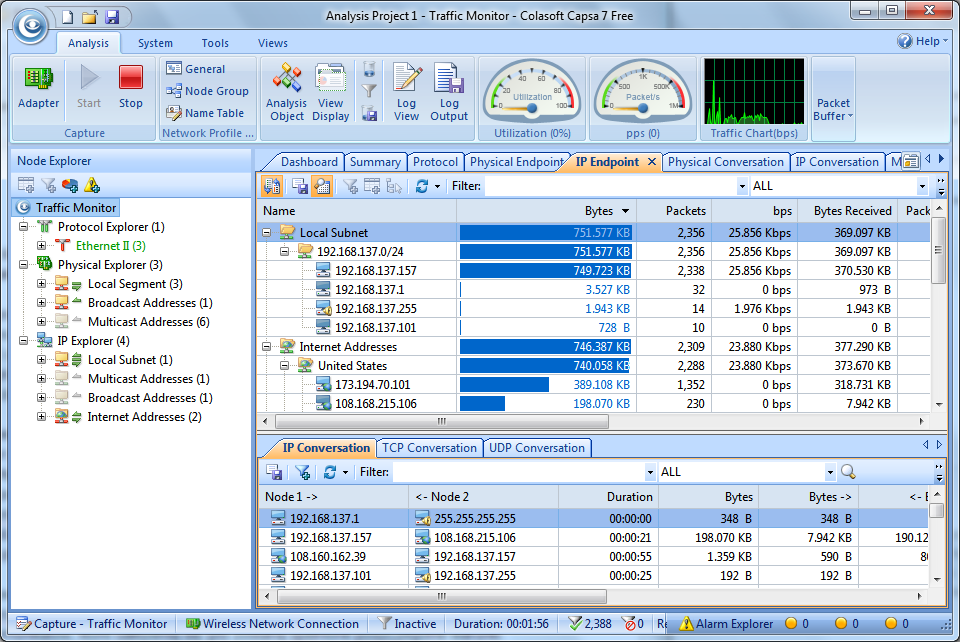Open the Packet Buffer dropdown
Image resolution: width=960 pixels, height=642 pixels.
(833, 98)
